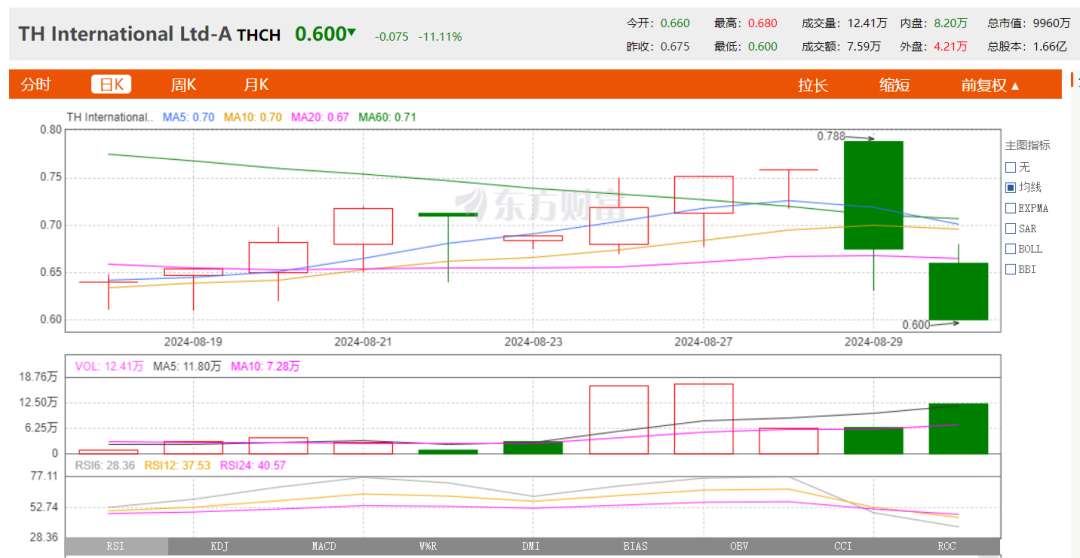Select the KDJ sub-indicator tab

(x=220, y=546)
